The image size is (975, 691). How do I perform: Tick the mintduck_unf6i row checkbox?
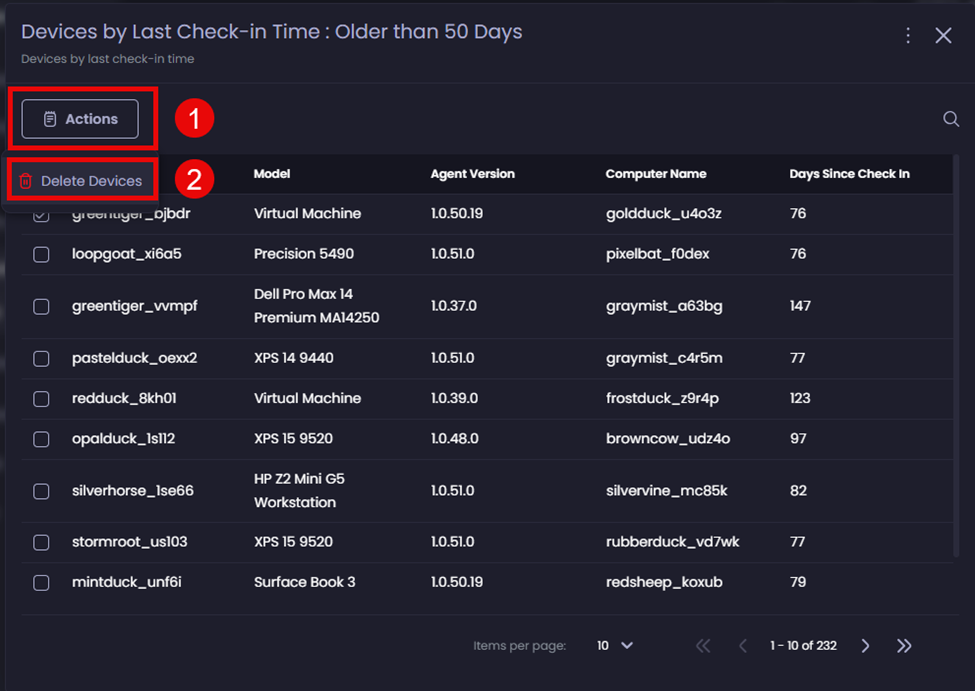pos(41,583)
